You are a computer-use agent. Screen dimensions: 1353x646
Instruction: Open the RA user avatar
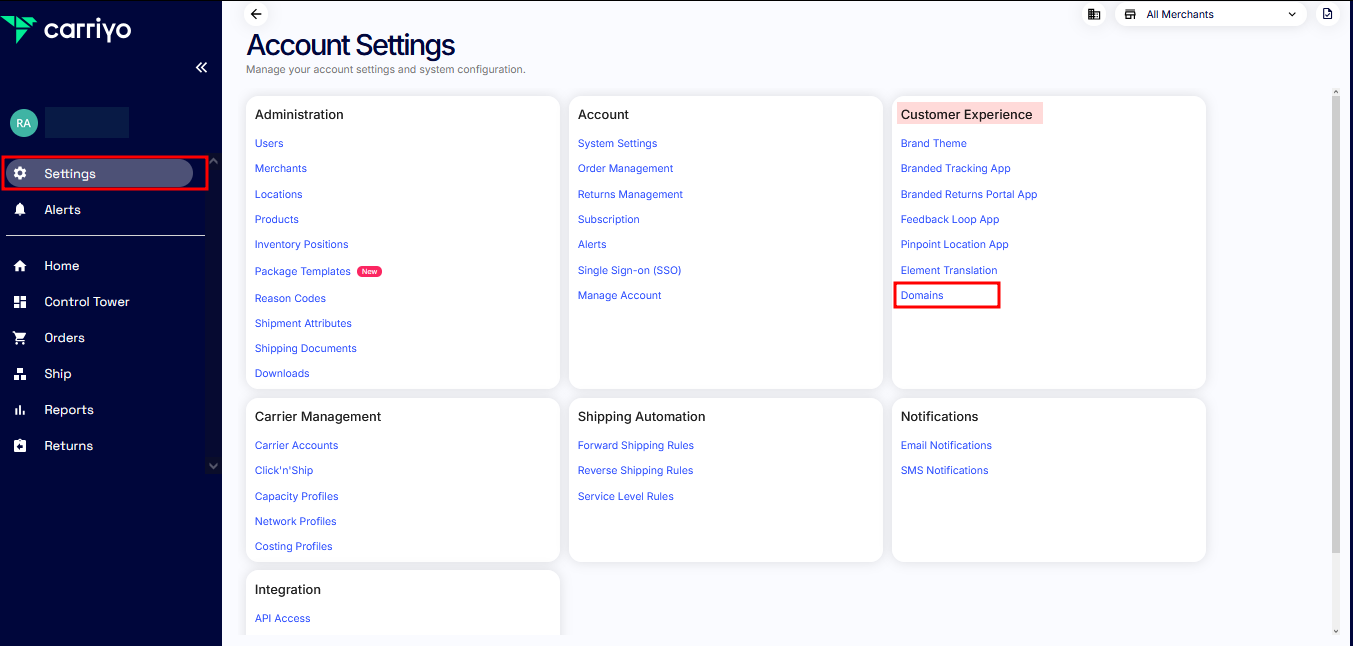click(x=23, y=123)
